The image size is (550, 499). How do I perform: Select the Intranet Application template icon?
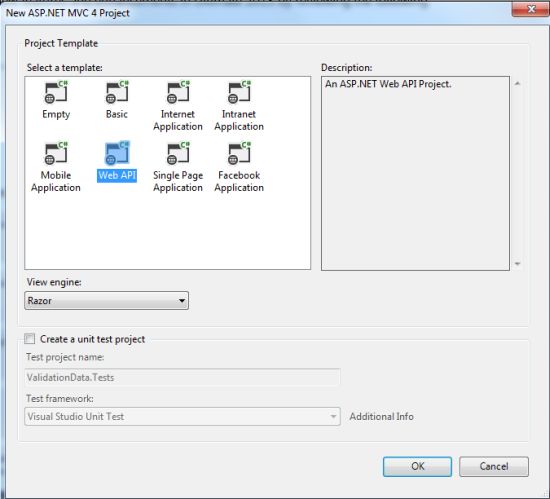239,93
